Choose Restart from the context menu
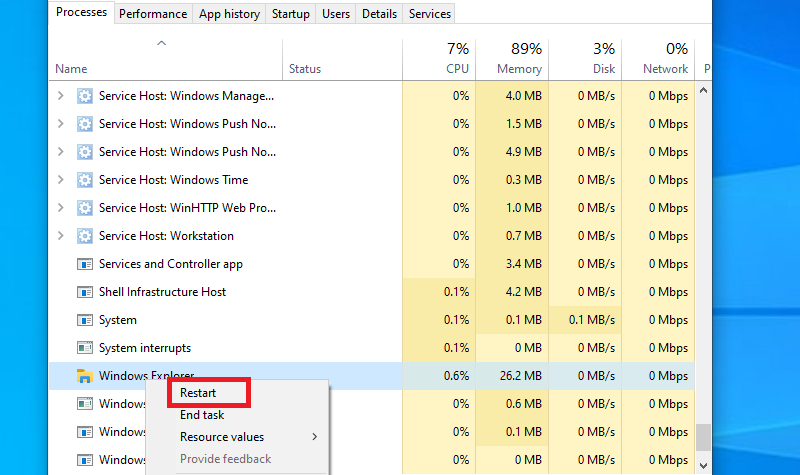 (x=198, y=393)
